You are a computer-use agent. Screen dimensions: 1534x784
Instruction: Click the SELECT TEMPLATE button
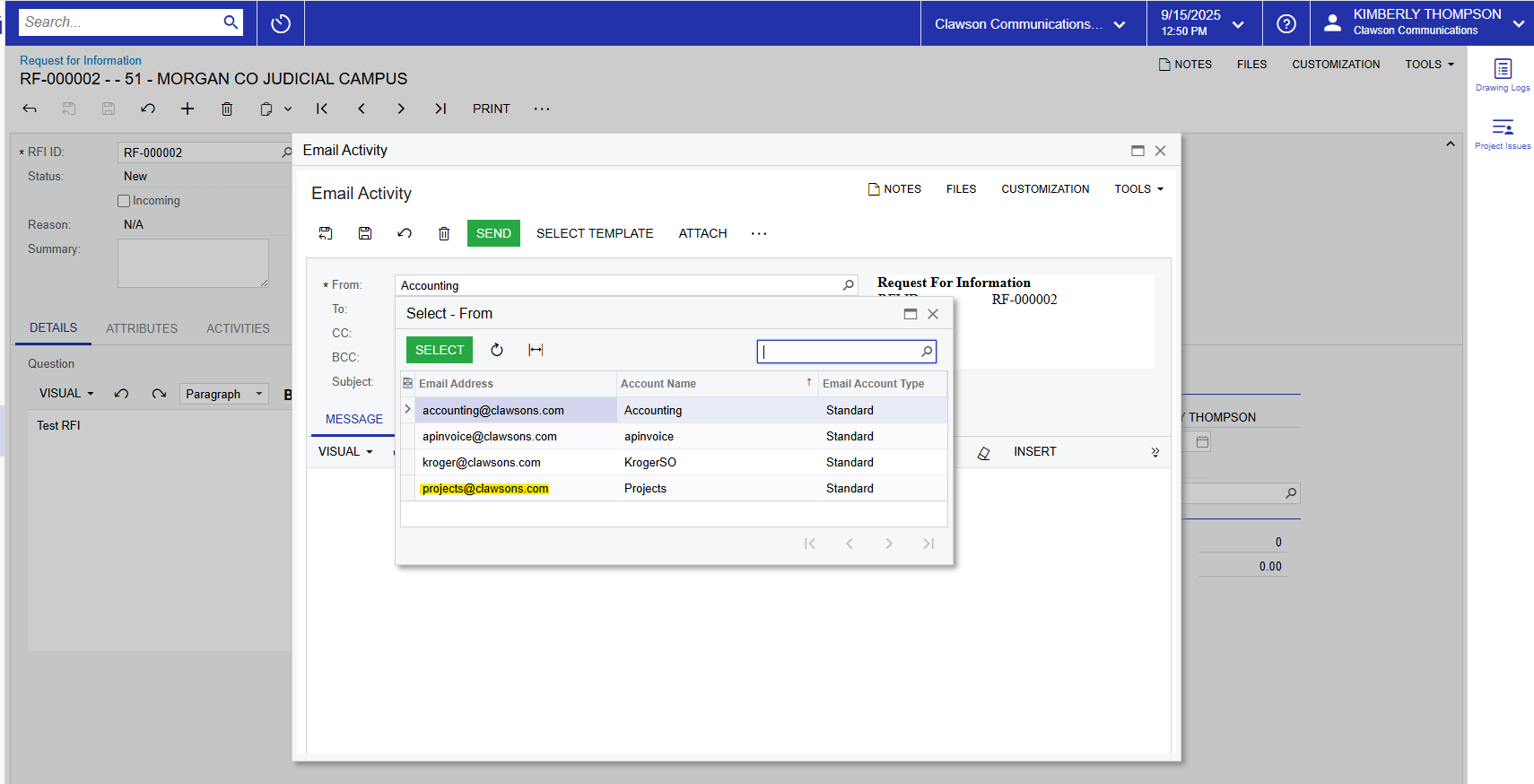pyautogui.click(x=595, y=233)
